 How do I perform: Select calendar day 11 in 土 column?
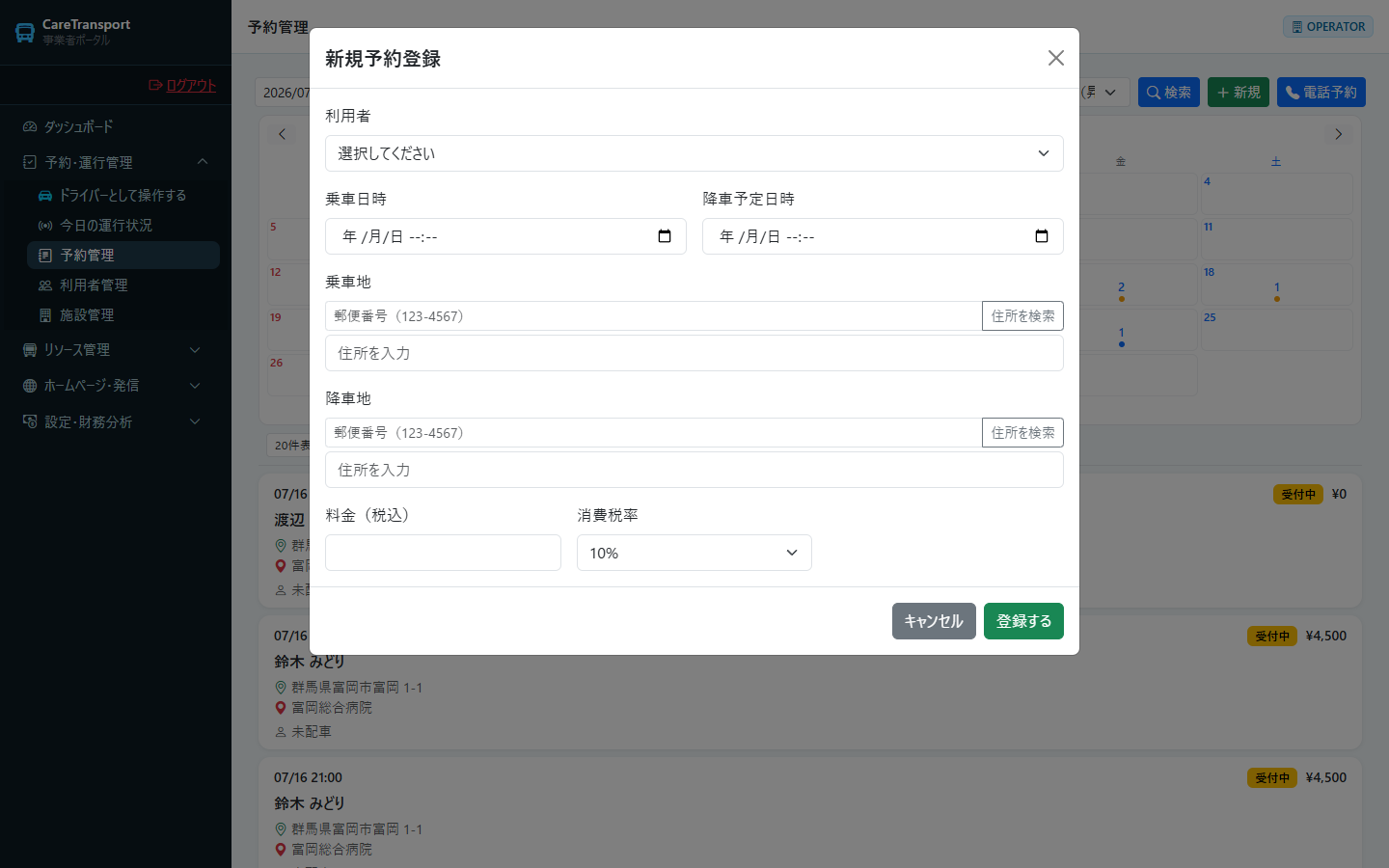(x=1276, y=241)
